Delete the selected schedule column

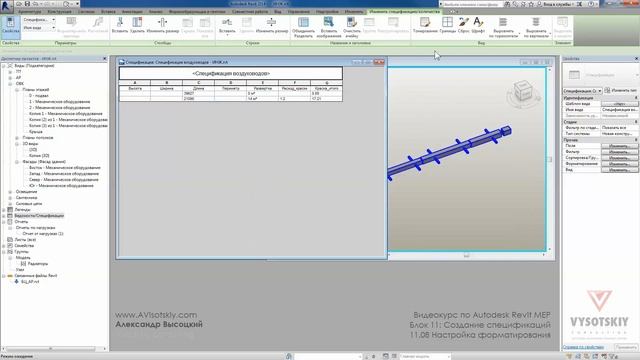[137, 24]
